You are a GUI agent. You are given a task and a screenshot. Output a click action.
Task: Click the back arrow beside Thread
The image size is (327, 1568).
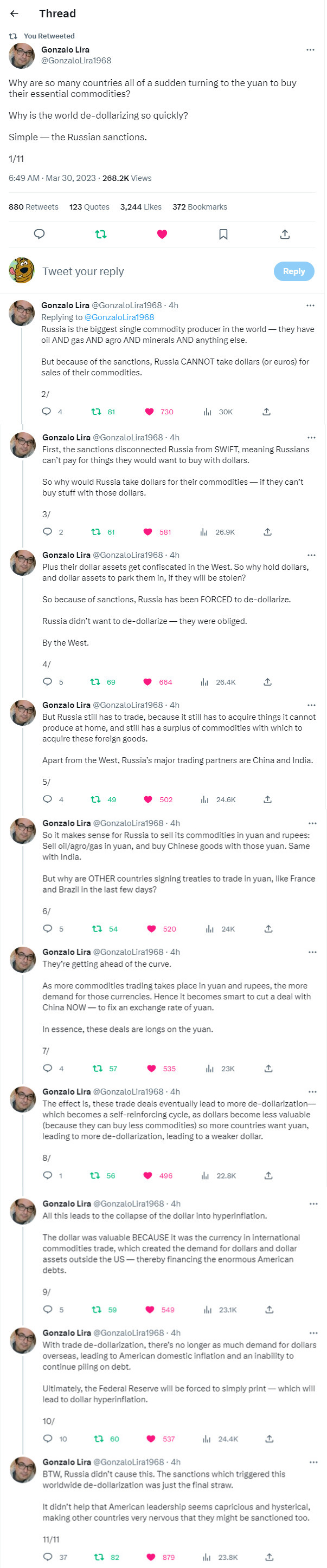pyautogui.click(x=14, y=14)
